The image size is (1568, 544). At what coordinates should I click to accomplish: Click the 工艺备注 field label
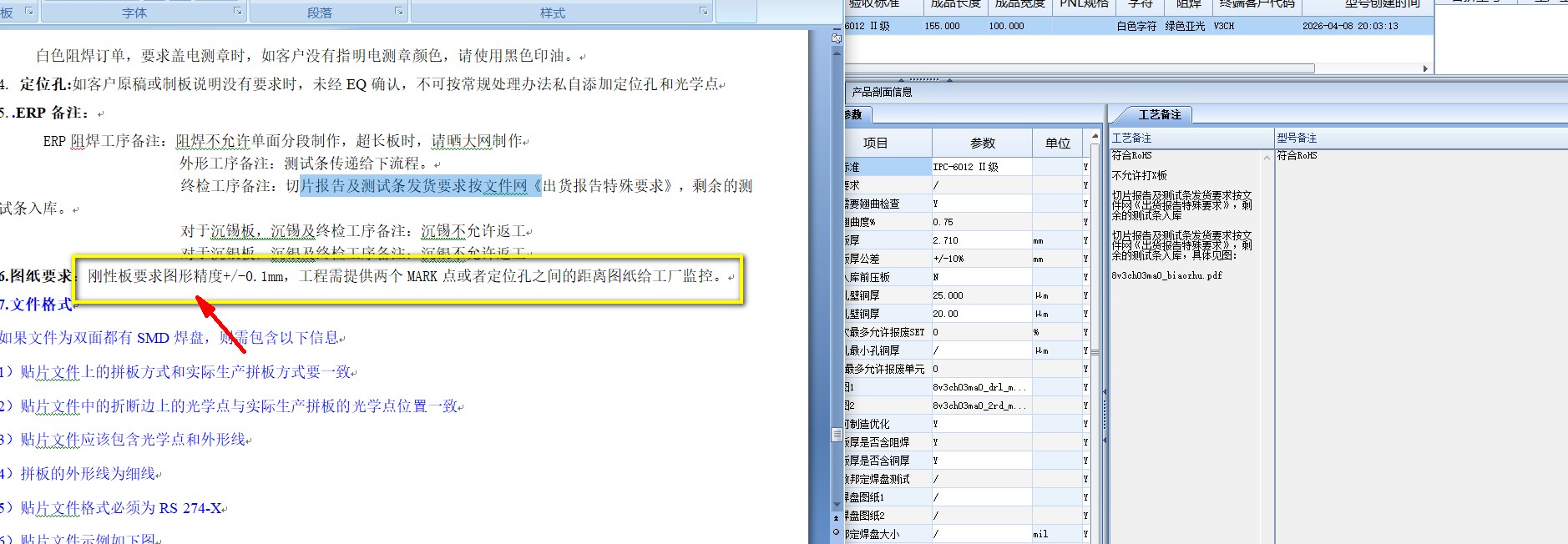1131,139
